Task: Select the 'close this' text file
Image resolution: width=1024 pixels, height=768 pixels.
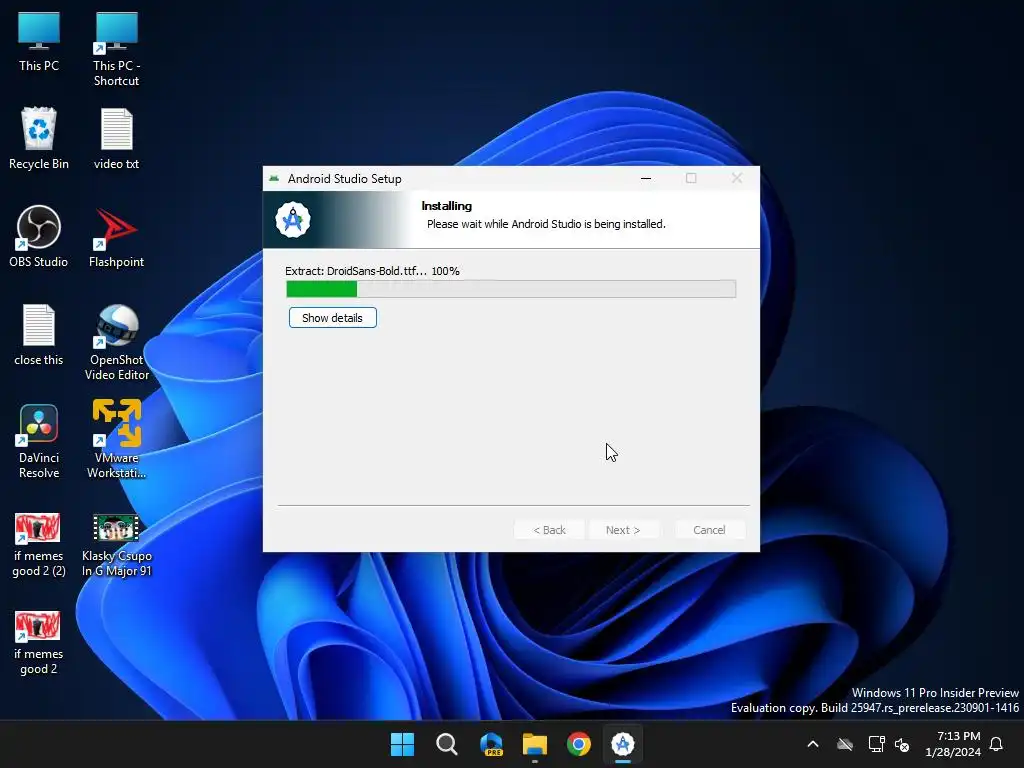Action: point(39,334)
